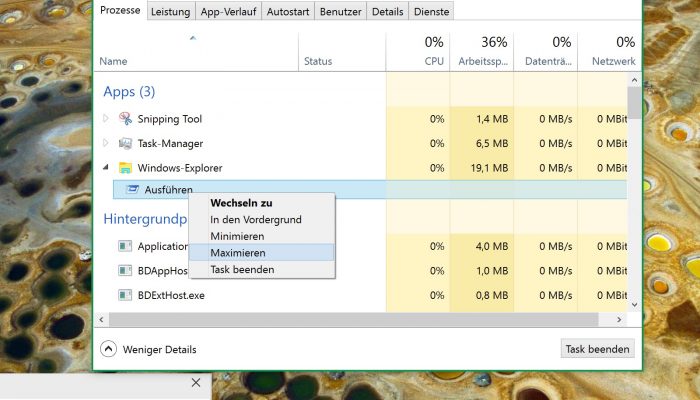The width and height of the screenshot is (700, 400).
Task: Switch to the Prozesse tab
Action: tap(120, 10)
